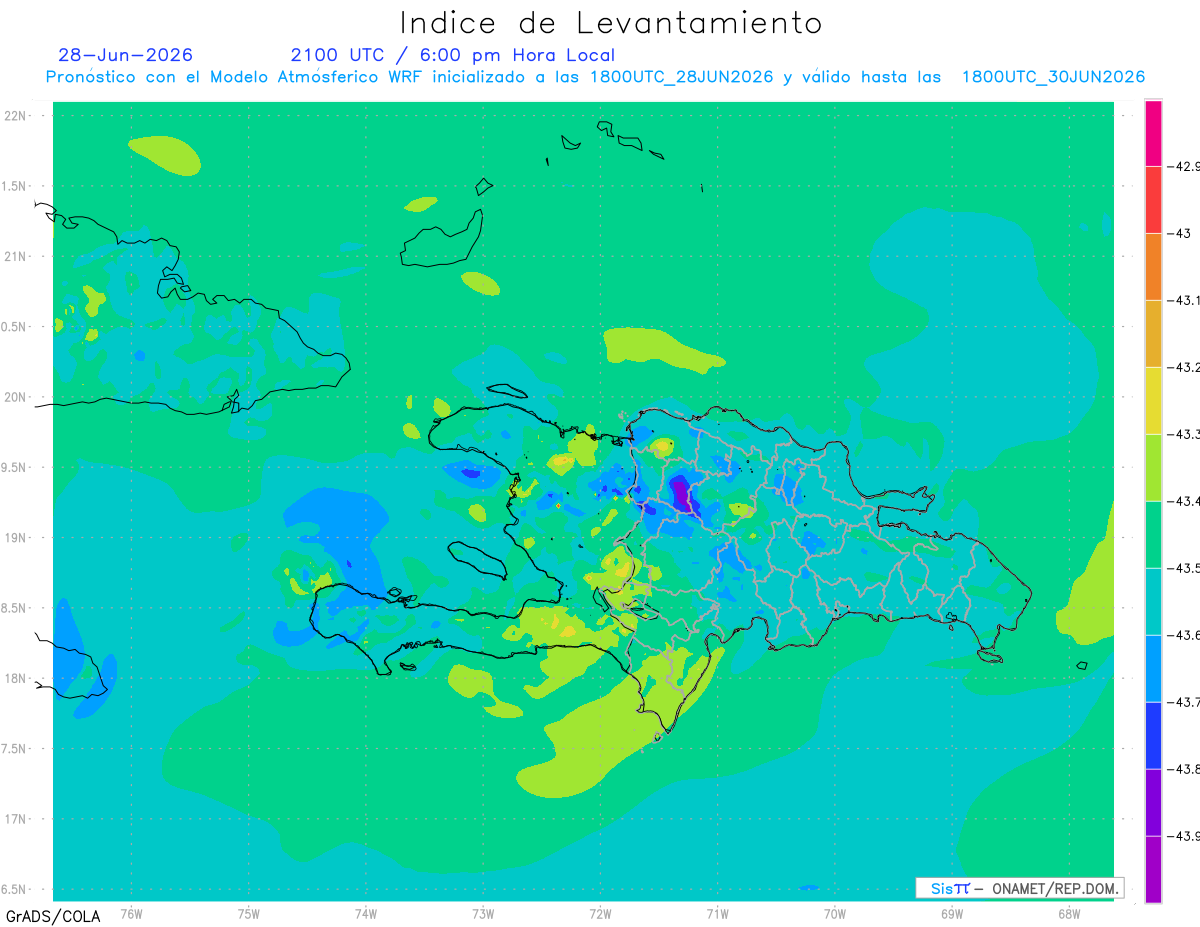The image size is (1200, 927).
Task: Select the date text "28-Jun-2026"
Action: click(x=126, y=55)
